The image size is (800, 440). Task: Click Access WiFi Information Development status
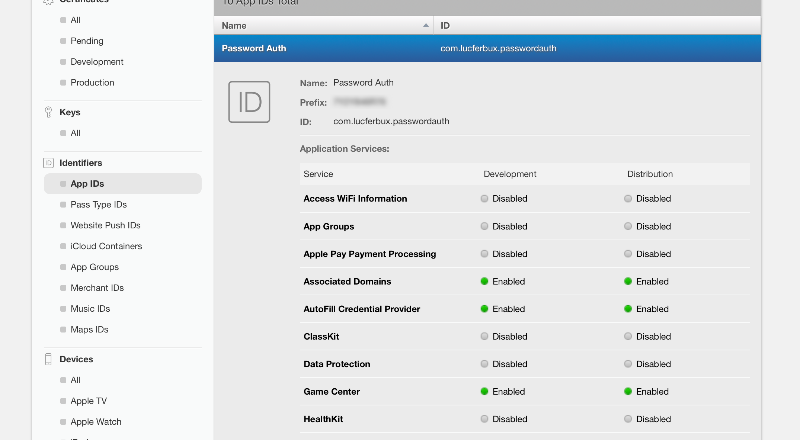(504, 199)
